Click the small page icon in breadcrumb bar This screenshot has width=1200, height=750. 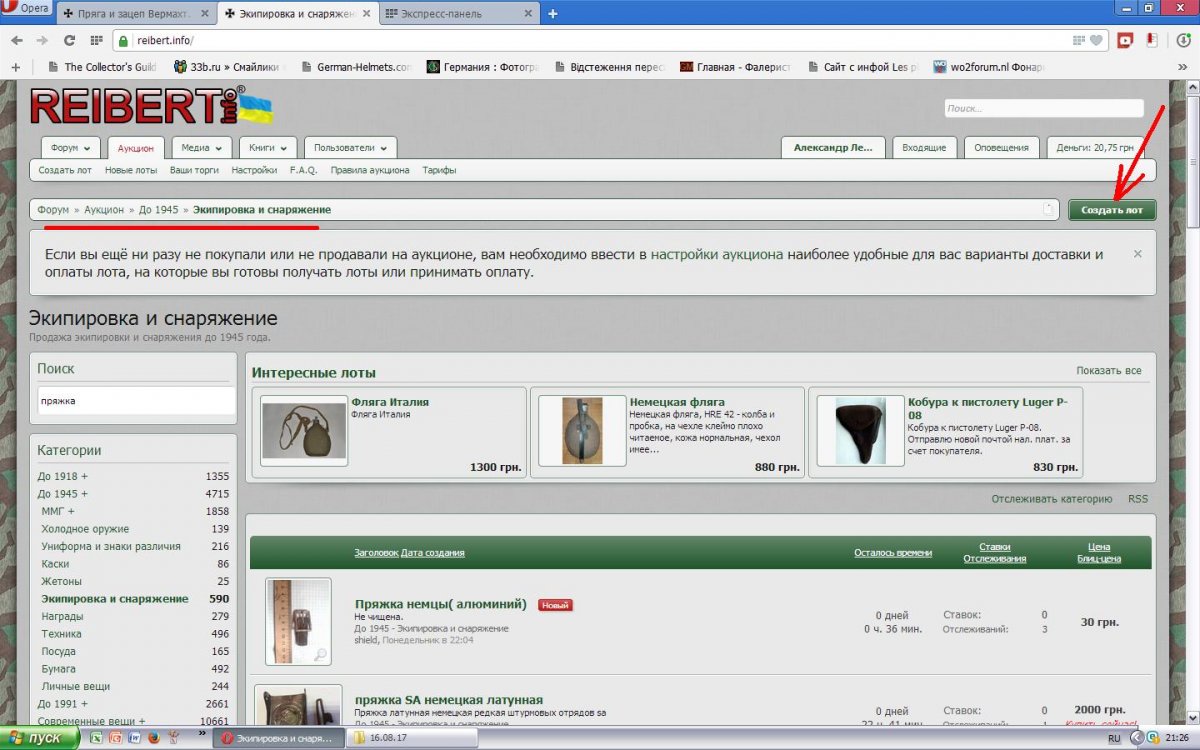1048,210
